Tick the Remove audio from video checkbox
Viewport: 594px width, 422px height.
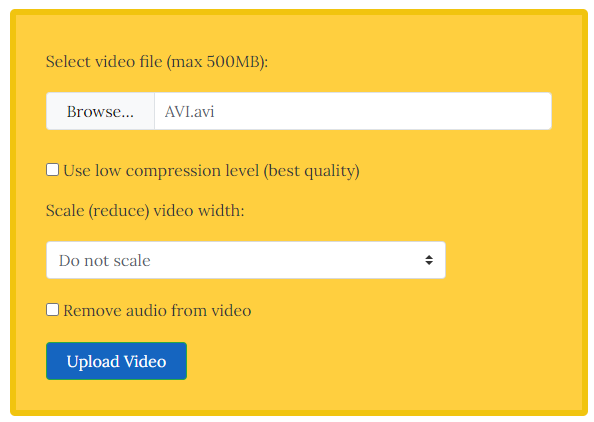coord(53,309)
